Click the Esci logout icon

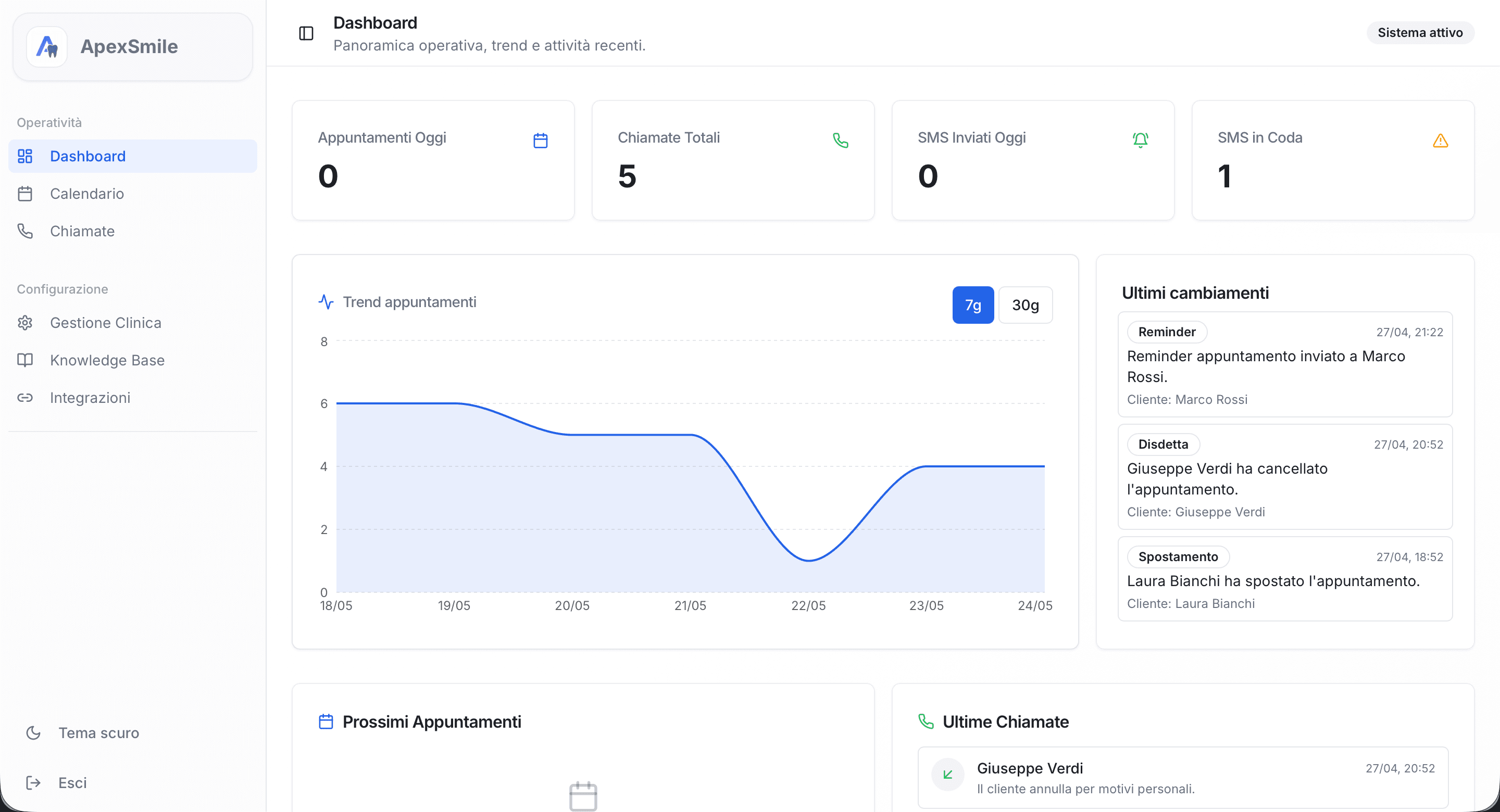tap(33, 783)
